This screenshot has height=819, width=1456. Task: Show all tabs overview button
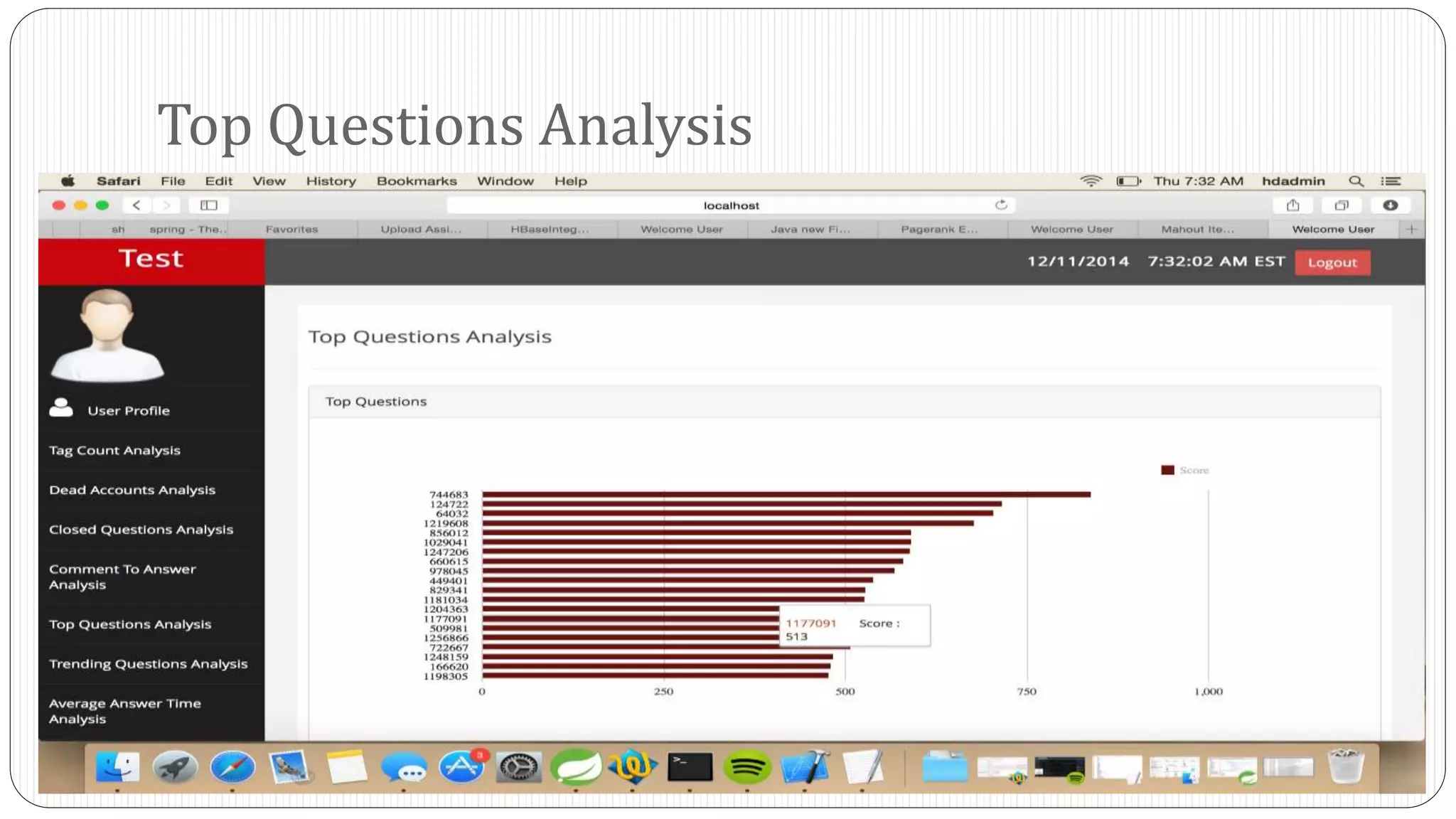coord(1342,205)
